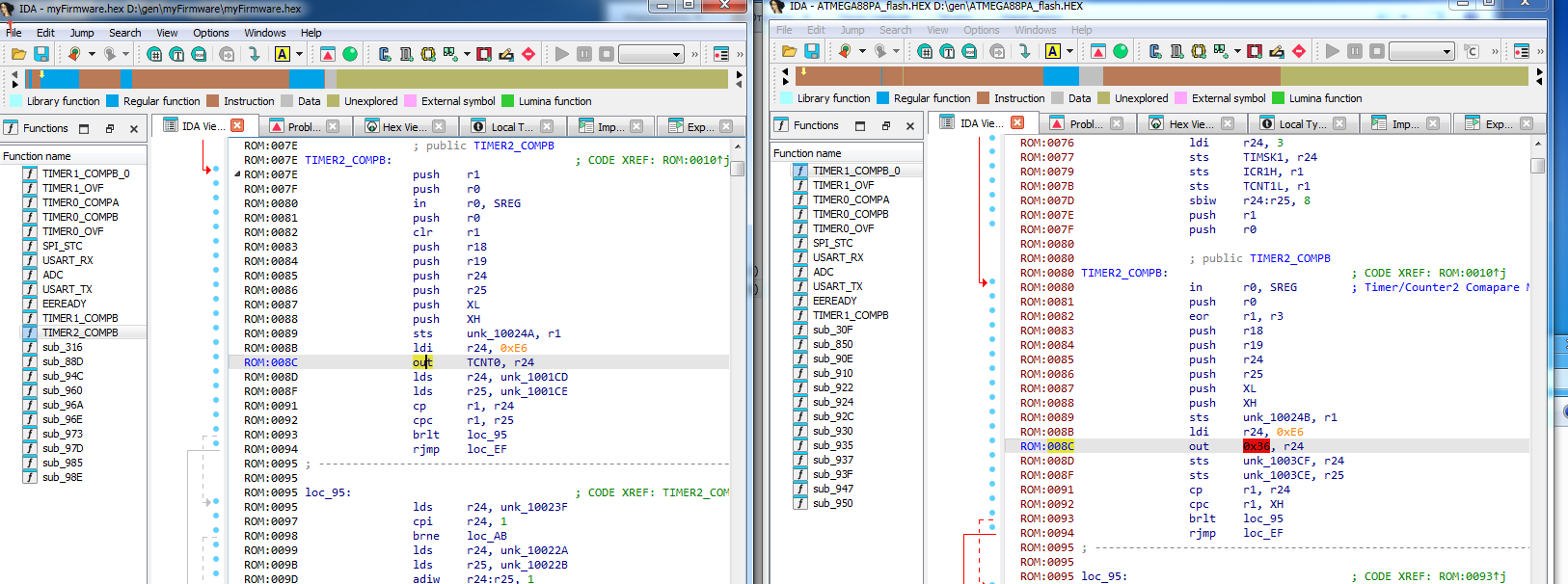Expand dropdown arrow beside 'A' icon in ATMEGA88PA
This screenshot has width=1568, height=584.
[x=1069, y=51]
